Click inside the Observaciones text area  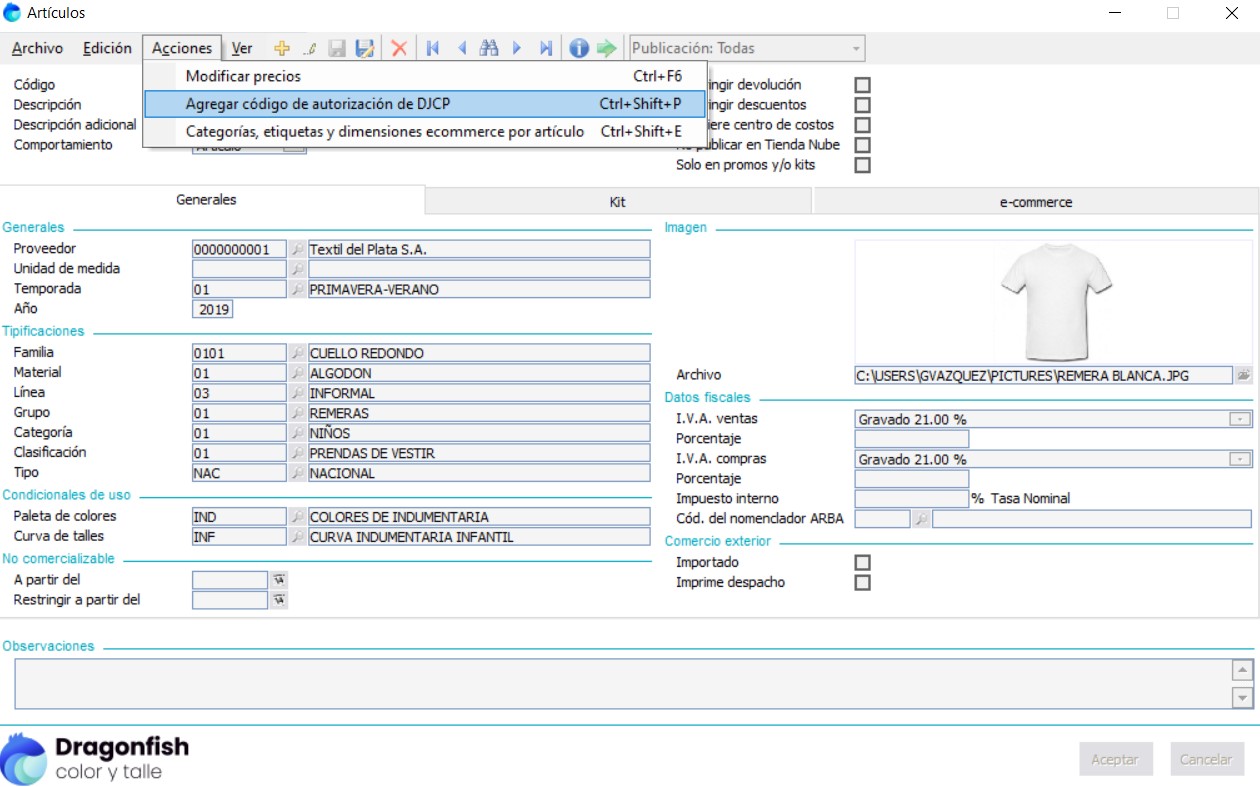pos(620,683)
